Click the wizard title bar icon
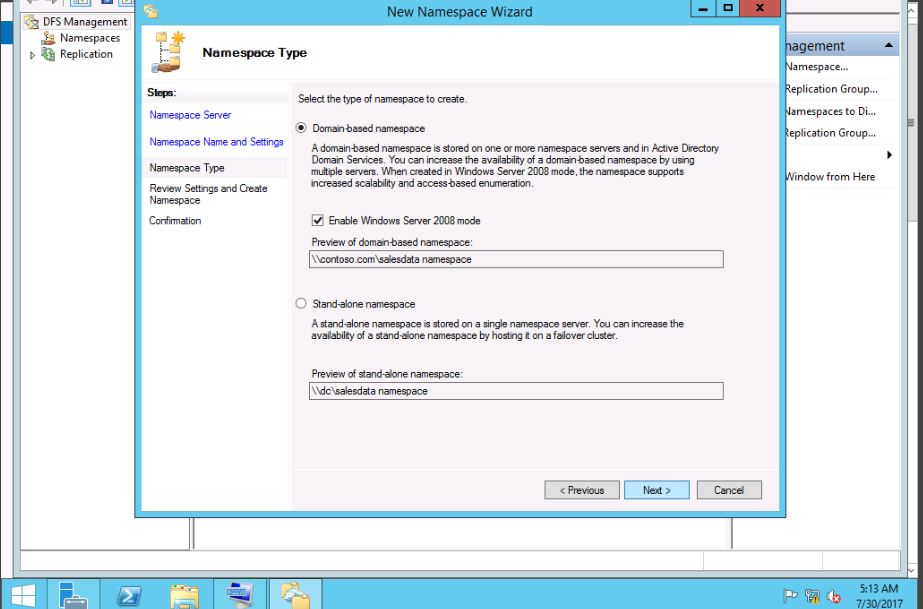The width and height of the screenshot is (923, 609). coord(151,11)
